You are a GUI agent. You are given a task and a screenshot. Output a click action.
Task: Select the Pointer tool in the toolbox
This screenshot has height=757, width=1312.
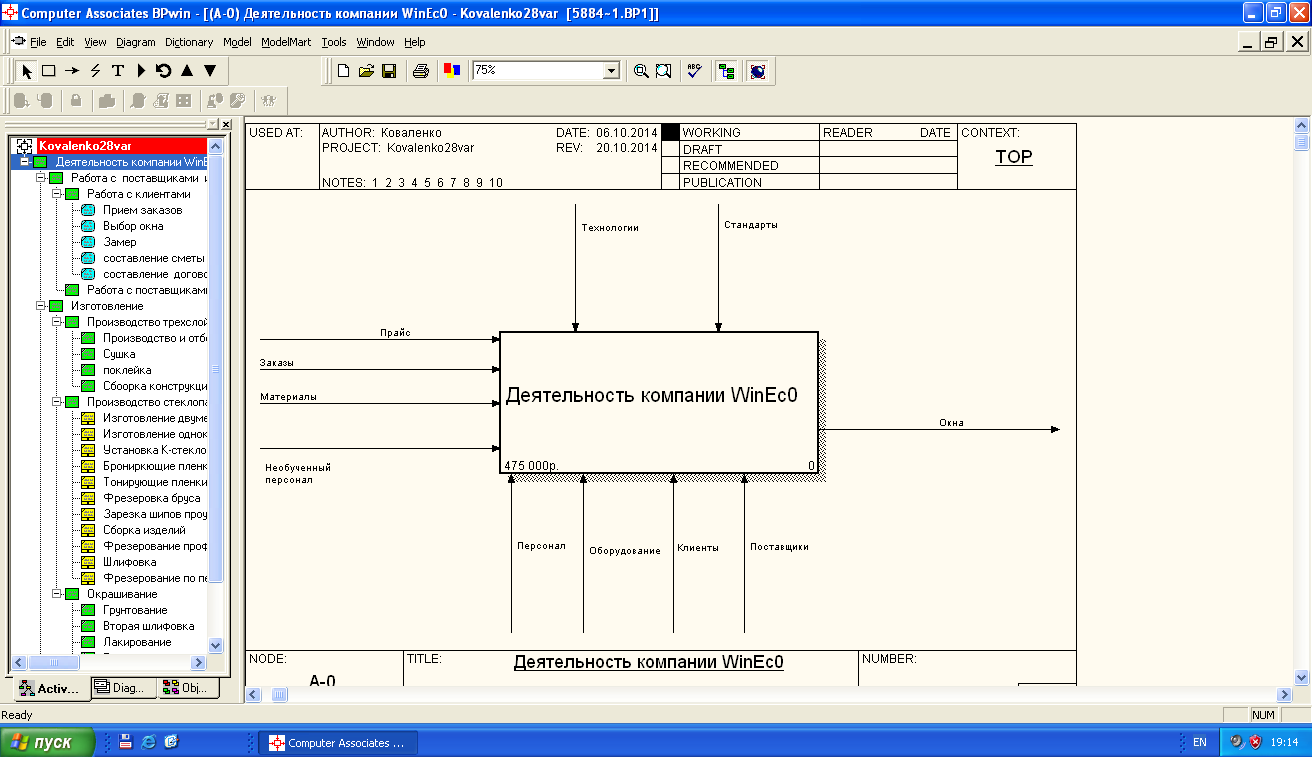coord(27,71)
